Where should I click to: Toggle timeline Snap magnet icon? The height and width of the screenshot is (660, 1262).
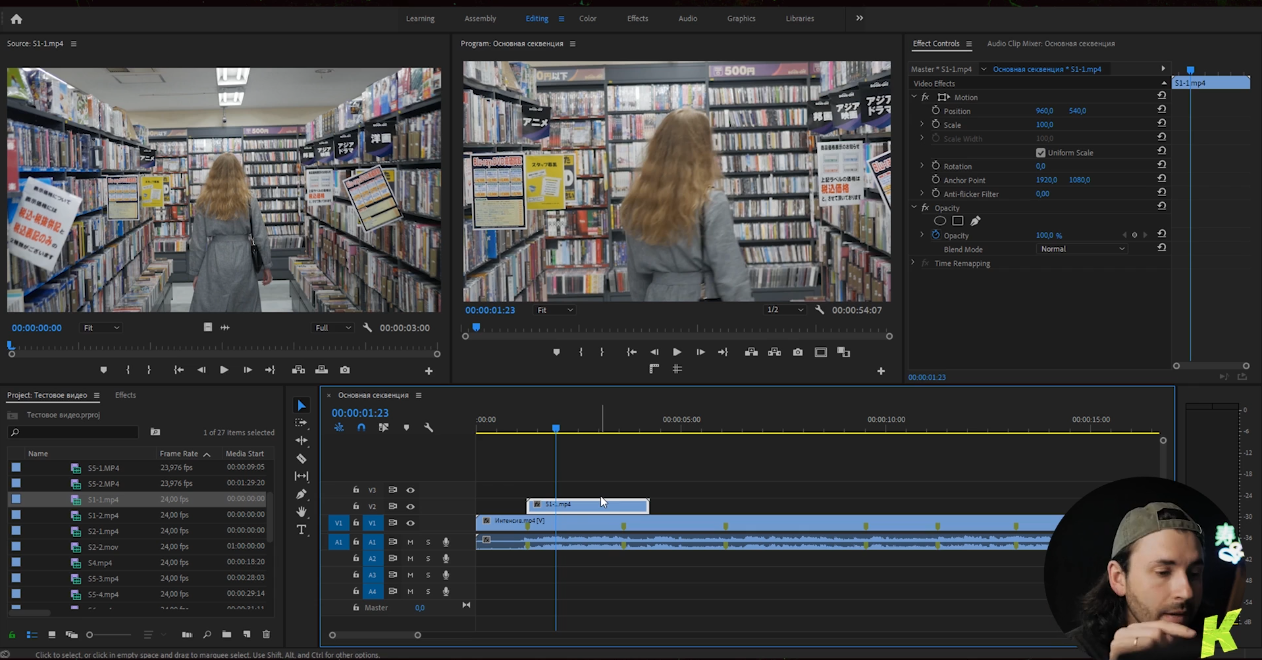(361, 428)
